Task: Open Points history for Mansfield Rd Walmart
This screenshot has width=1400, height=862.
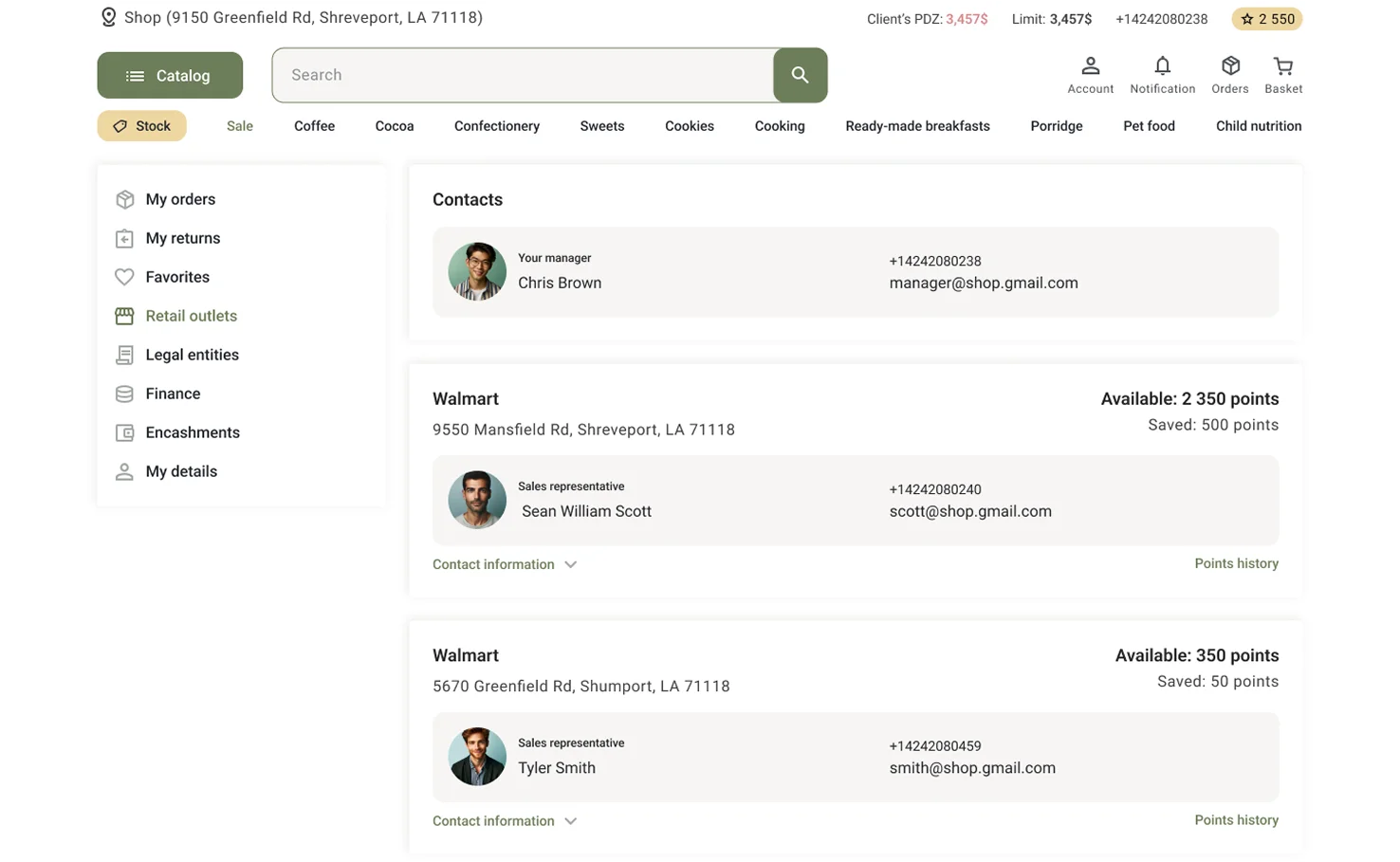Action: (1236, 563)
